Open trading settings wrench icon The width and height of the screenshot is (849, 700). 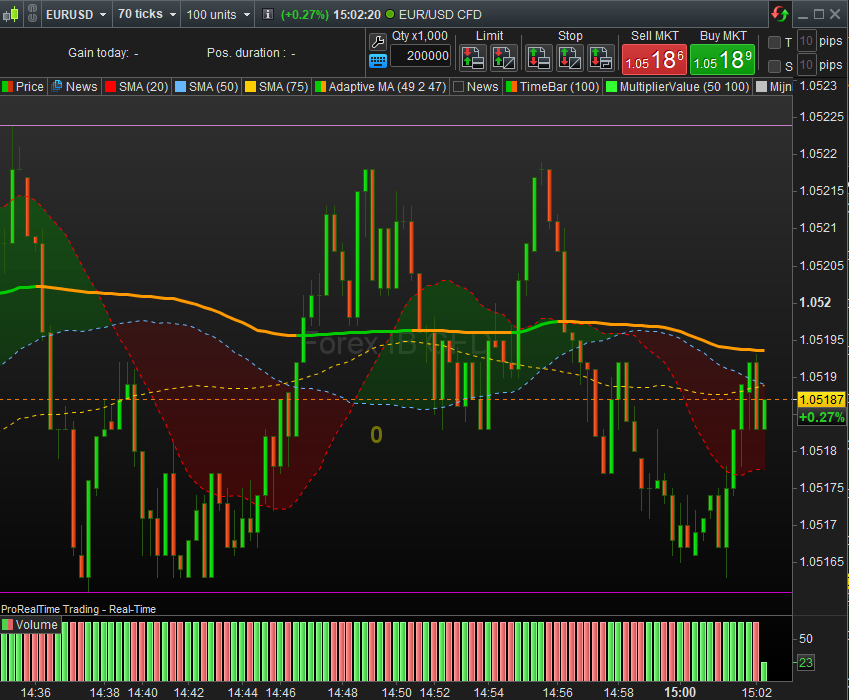pos(377,41)
